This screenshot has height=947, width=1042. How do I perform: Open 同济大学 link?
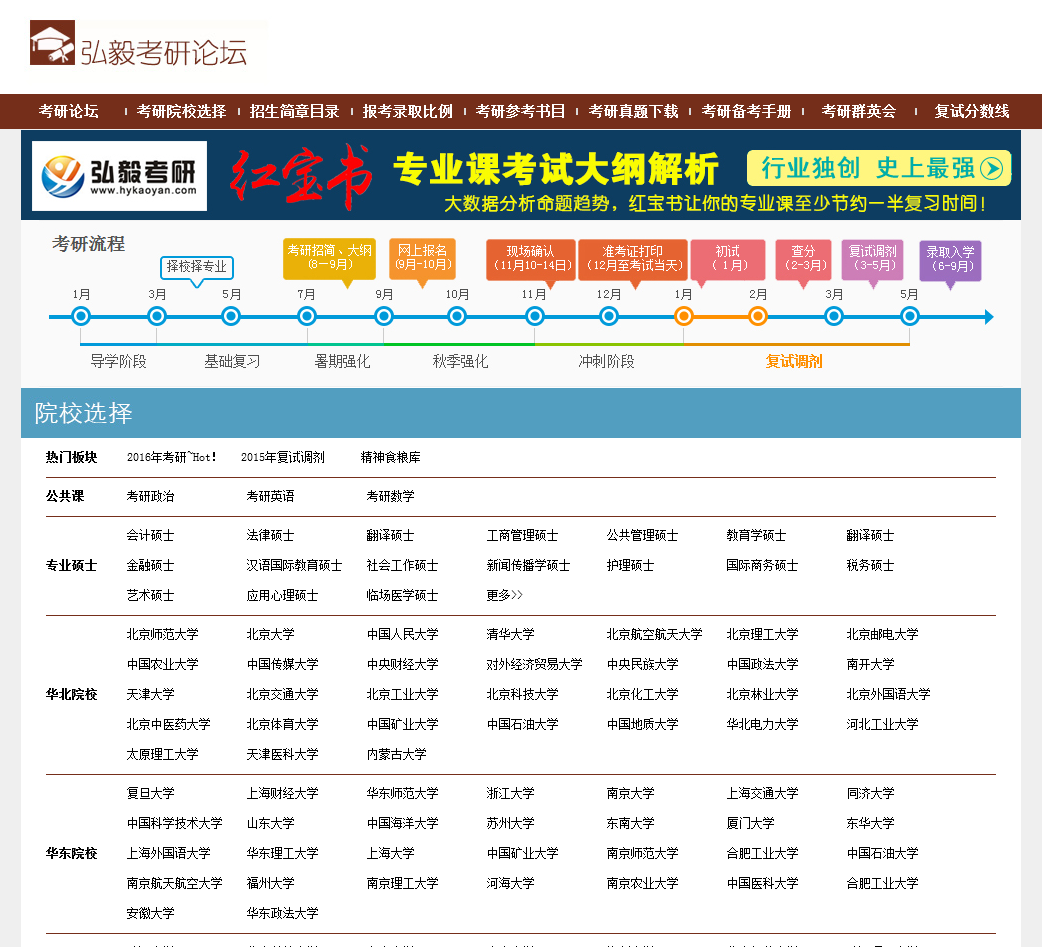click(870, 793)
